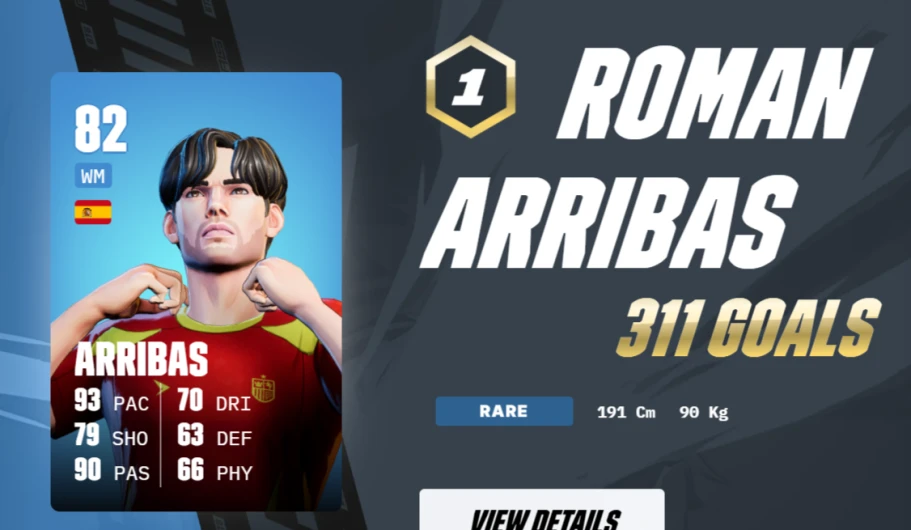911x530 pixels.
Task: Click the ROMAN ARRIBAS name heading
Action: 645,157
